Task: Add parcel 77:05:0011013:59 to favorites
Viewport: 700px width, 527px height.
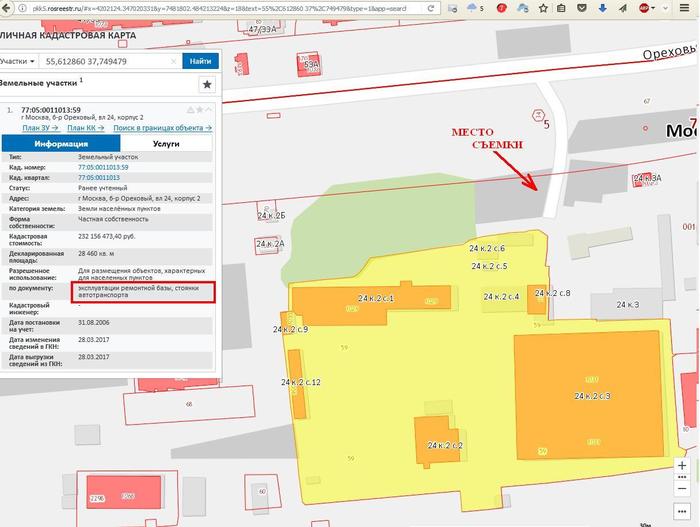Action: coord(200,109)
